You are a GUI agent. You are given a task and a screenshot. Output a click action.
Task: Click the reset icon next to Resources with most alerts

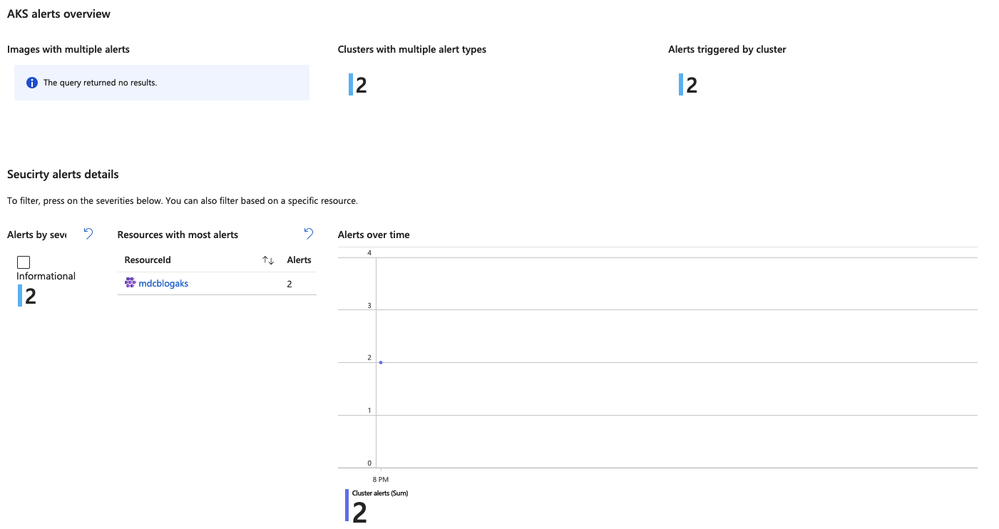[309, 234]
